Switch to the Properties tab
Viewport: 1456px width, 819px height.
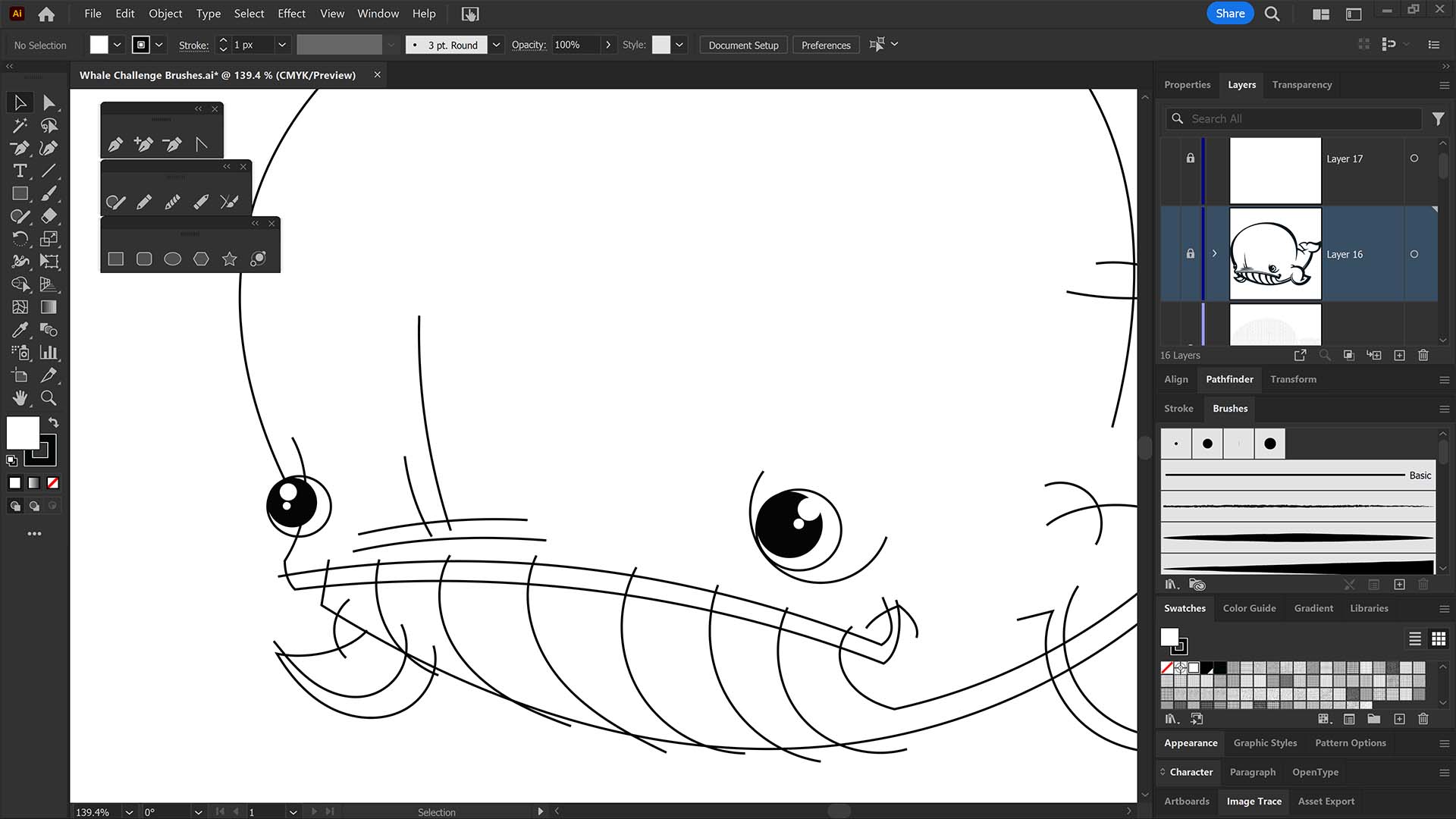point(1187,85)
